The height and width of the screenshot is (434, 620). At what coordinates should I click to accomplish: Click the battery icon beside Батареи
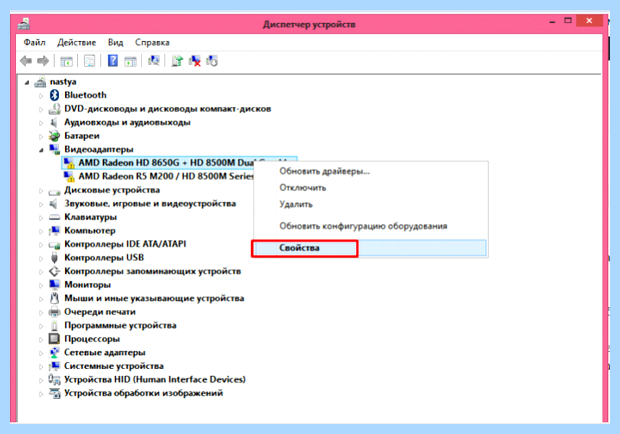click(54, 136)
